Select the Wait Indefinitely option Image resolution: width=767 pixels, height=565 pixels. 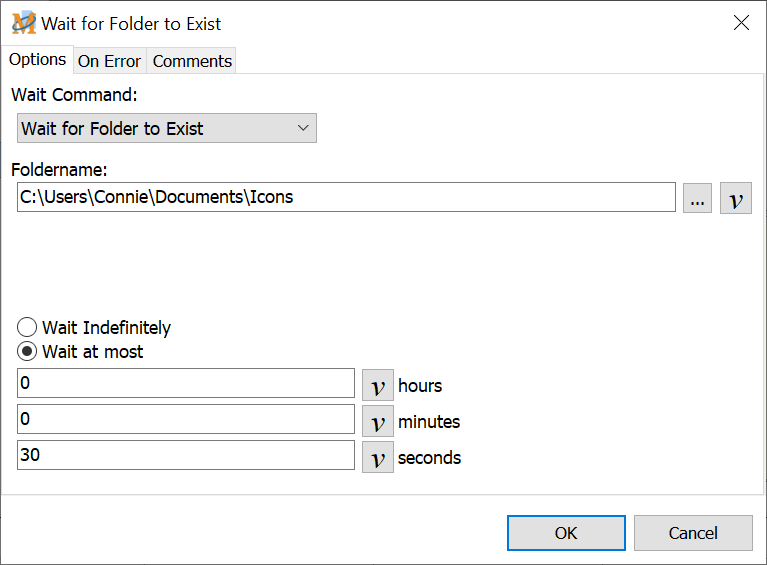(28, 328)
